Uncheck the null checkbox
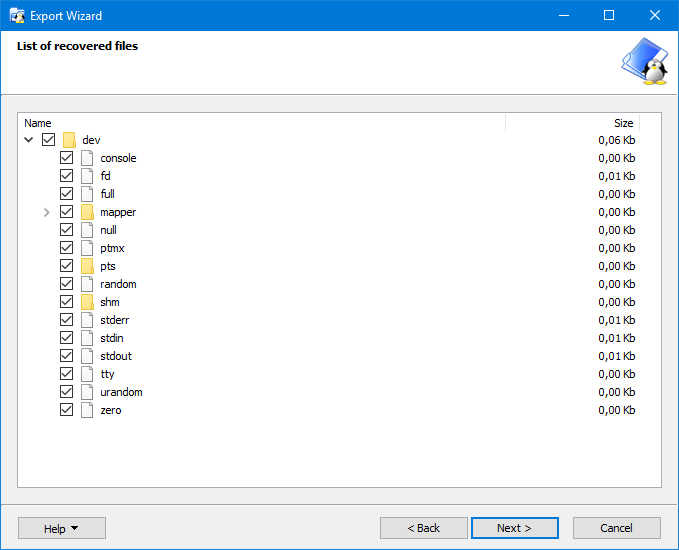 click(x=66, y=230)
